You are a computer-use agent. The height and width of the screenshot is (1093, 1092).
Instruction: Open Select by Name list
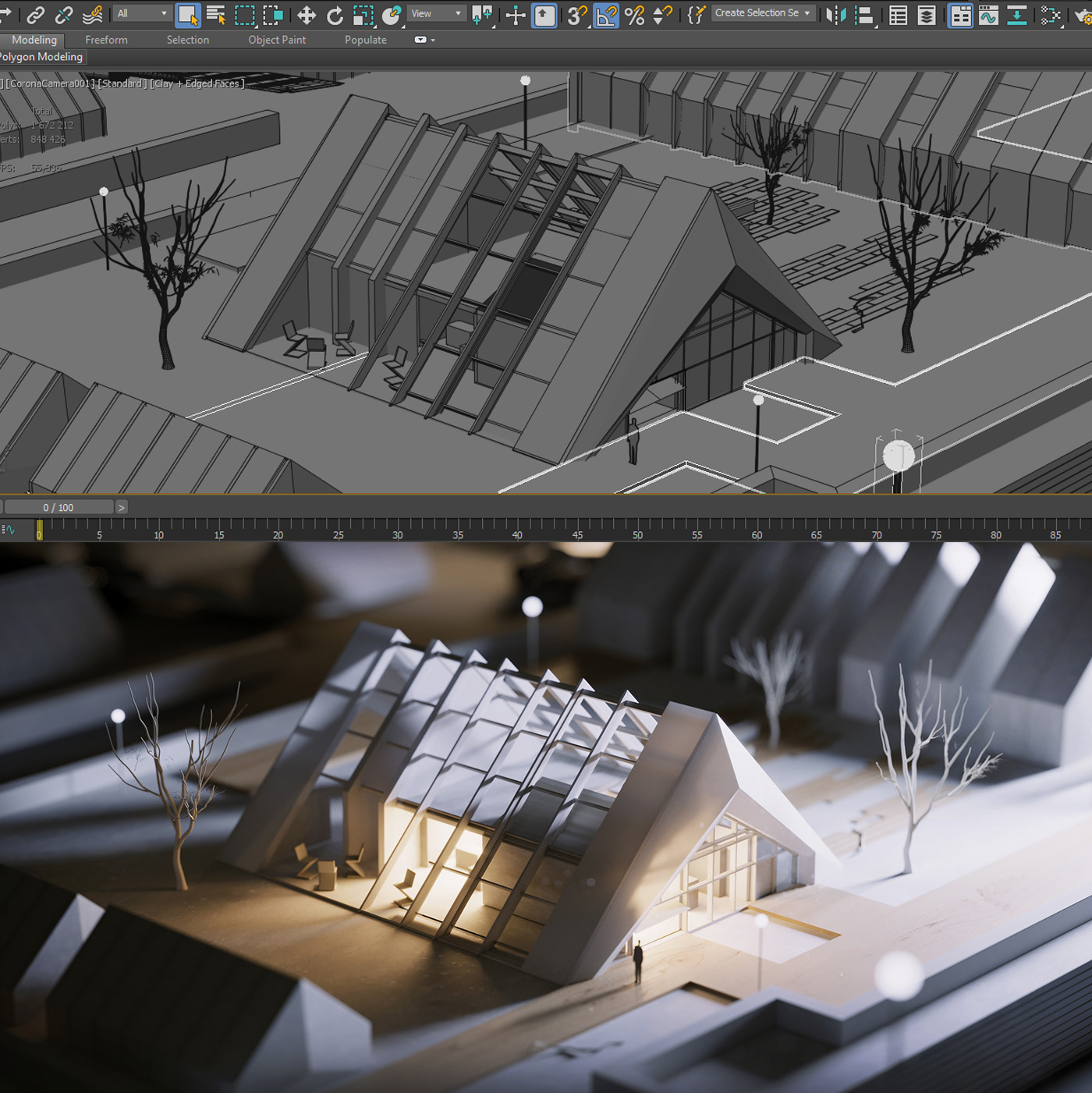216,15
